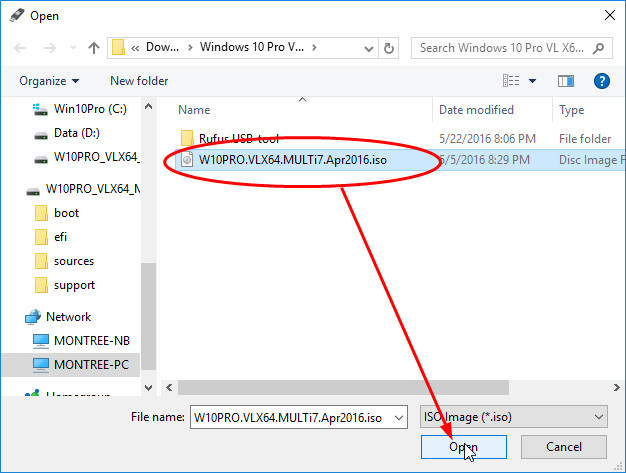The width and height of the screenshot is (626, 473).
Task: Click the MONTREE-PC computer icon
Action: [41, 365]
